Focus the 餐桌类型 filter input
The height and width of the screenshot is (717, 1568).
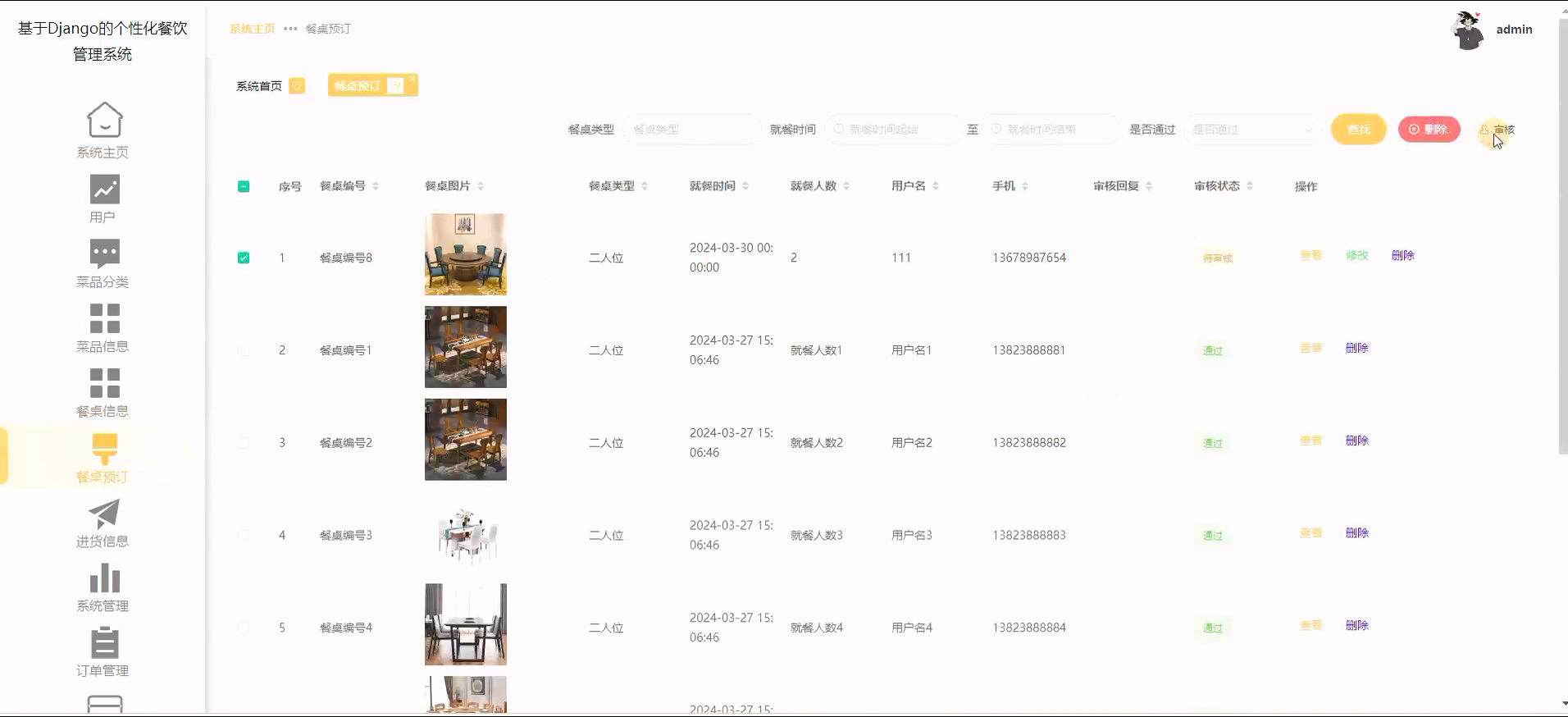click(692, 130)
